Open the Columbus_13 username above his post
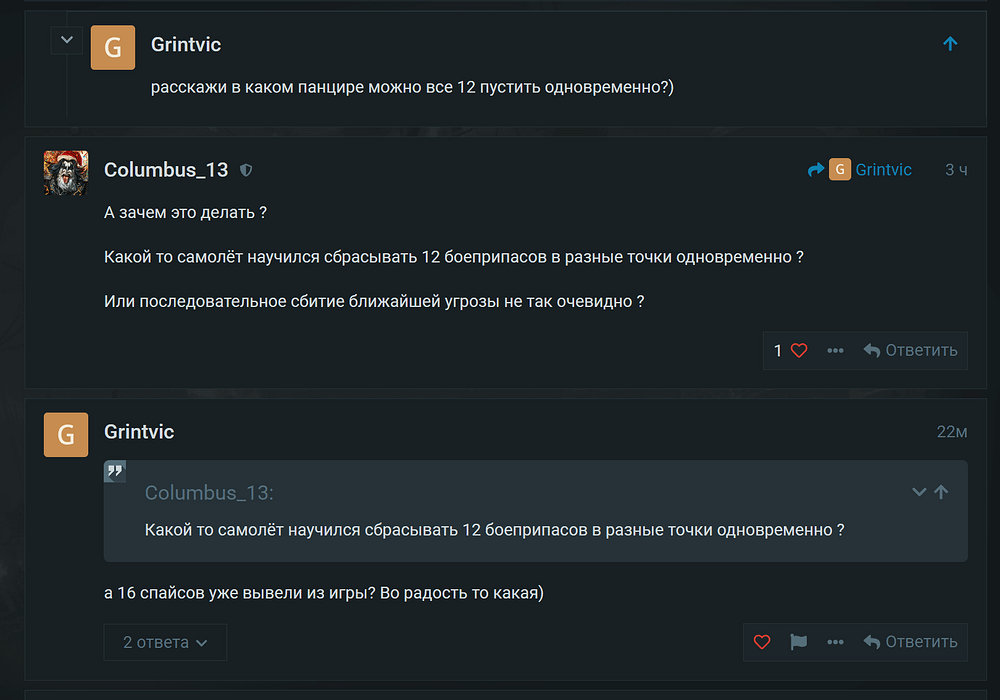 tap(166, 170)
